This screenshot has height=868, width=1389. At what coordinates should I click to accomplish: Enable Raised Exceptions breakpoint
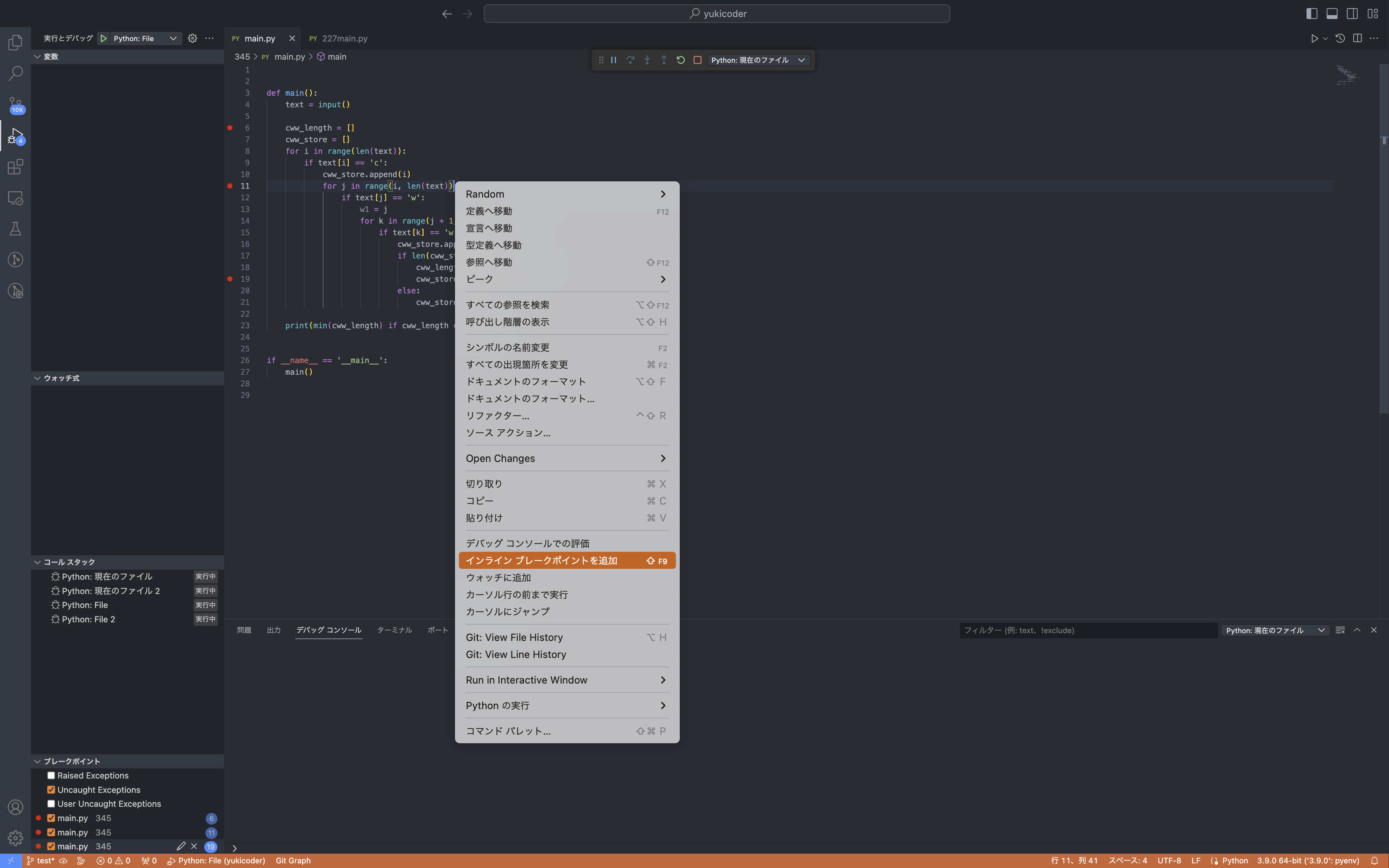50,775
